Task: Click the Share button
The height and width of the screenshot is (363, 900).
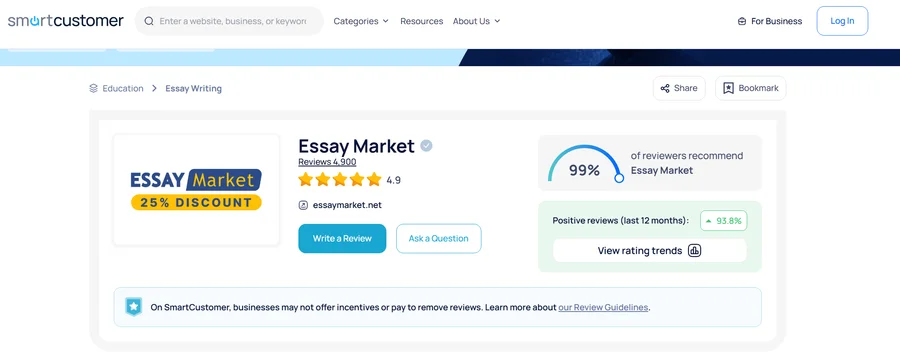Action: (x=679, y=88)
